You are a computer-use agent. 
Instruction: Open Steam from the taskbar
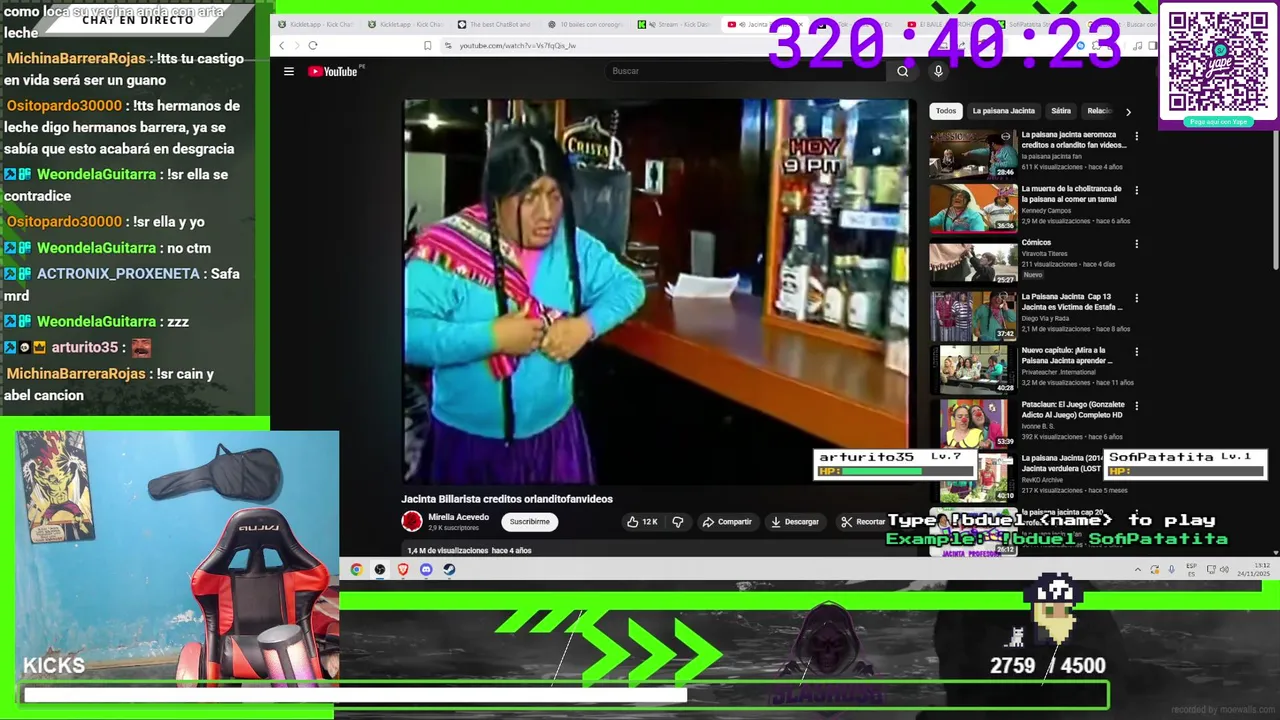449,569
